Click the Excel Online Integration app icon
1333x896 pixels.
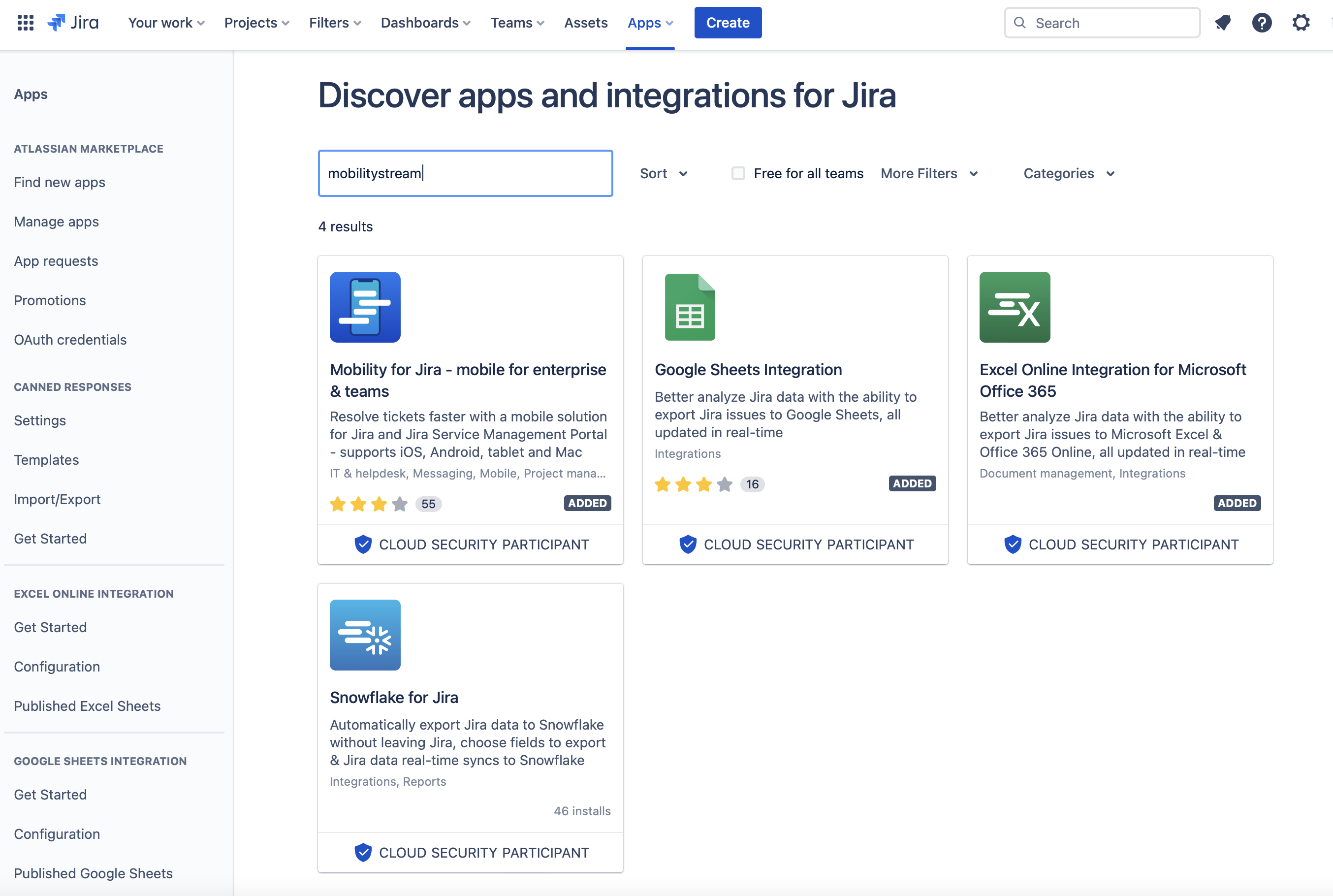click(x=1014, y=307)
